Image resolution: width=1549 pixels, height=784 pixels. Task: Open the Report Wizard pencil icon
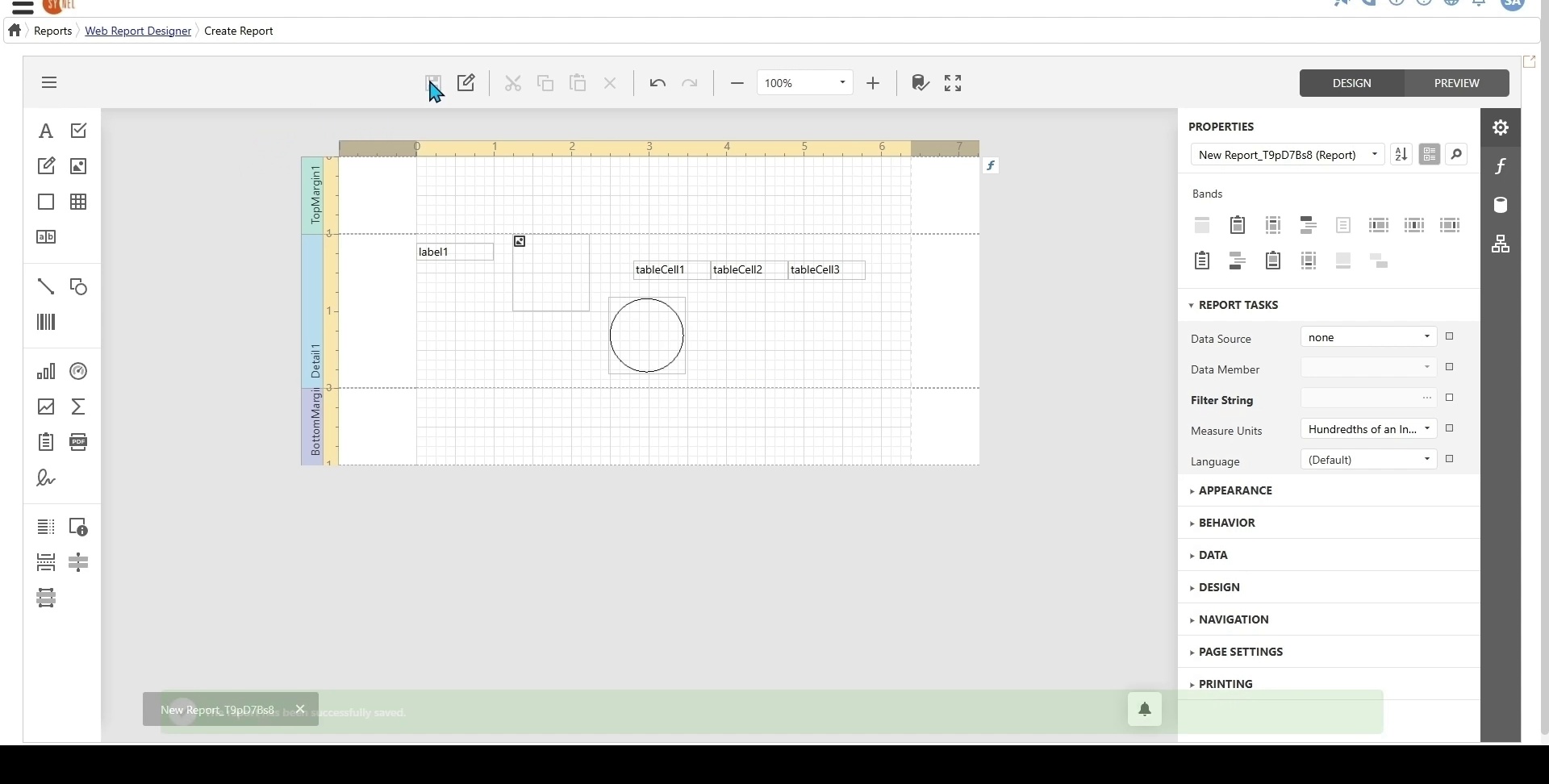pyautogui.click(x=466, y=83)
